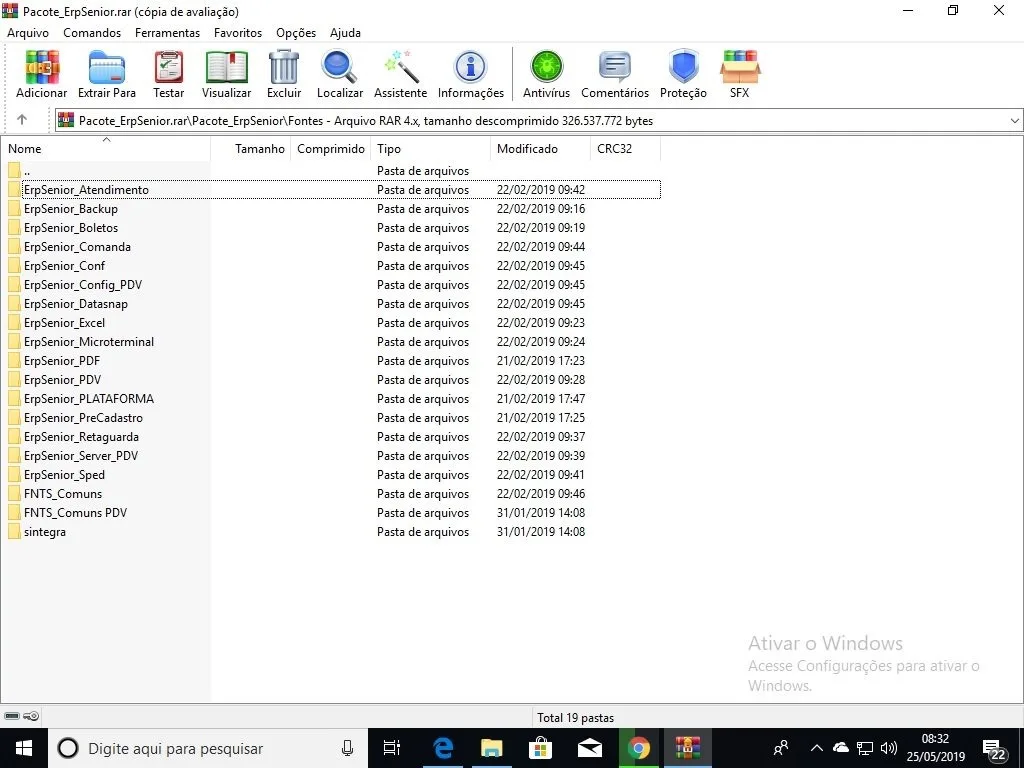Click the SFX self-extracting archive icon

tap(739, 74)
